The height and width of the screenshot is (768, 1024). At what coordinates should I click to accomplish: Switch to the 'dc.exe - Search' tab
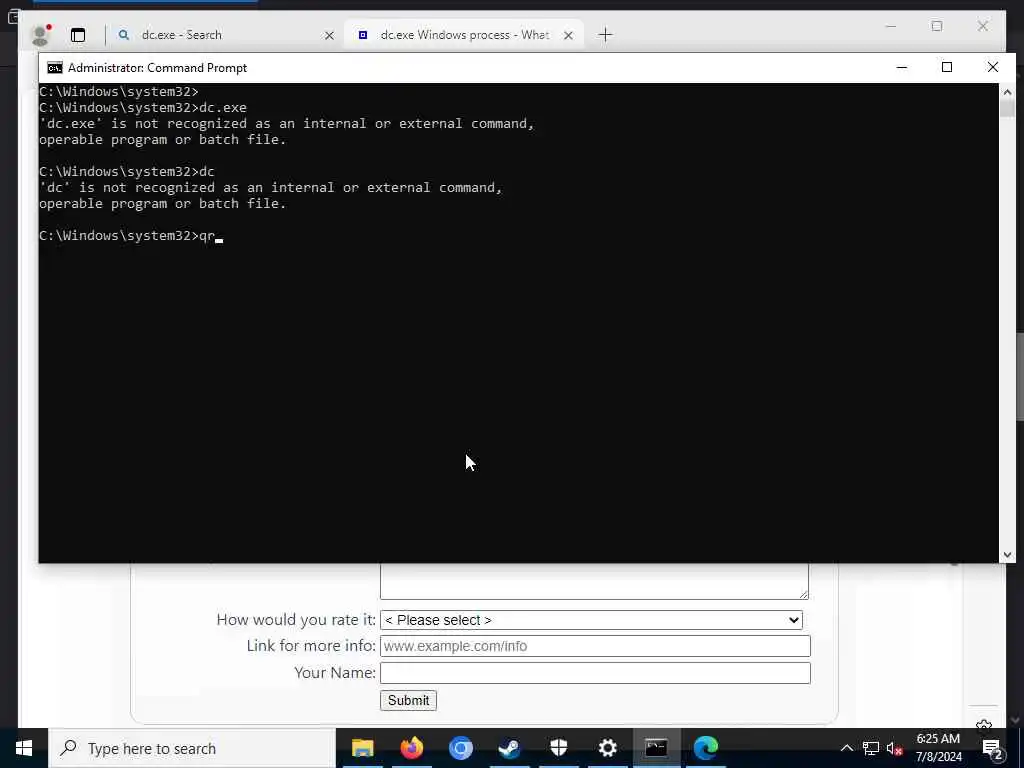(182, 35)
